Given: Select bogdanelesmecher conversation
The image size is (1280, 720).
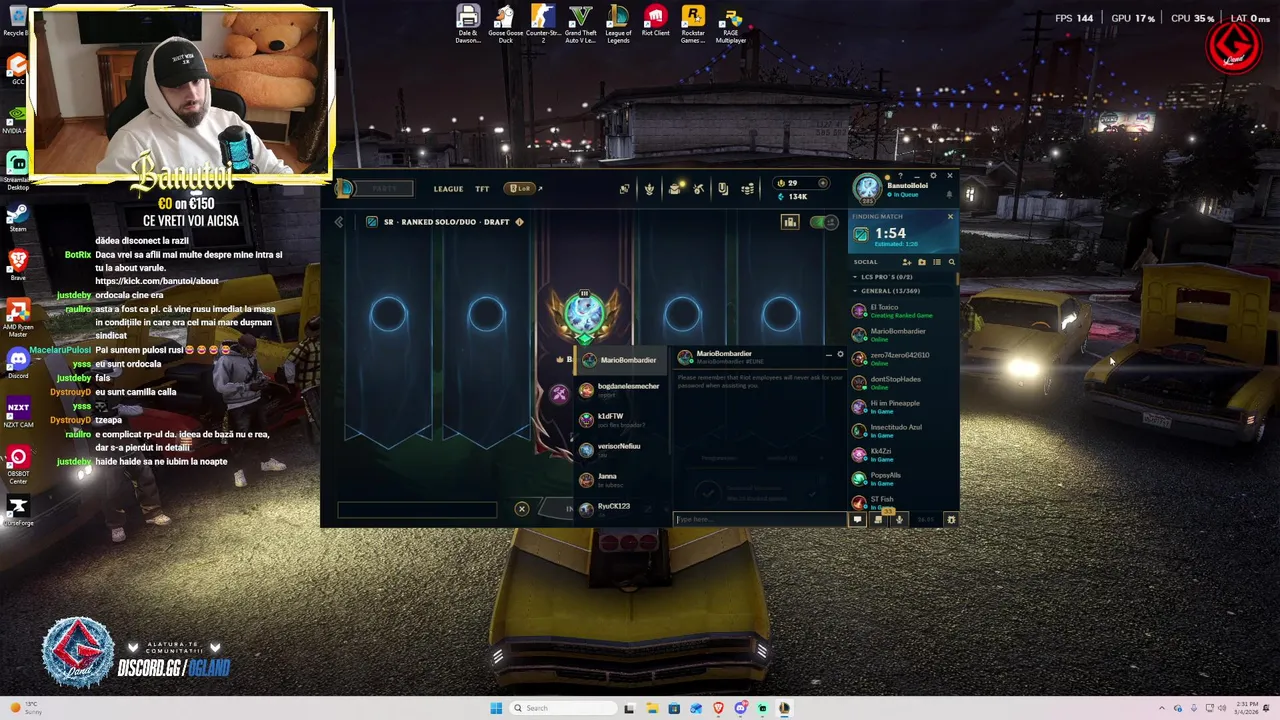Looking at the screenshot, I should click(x=620, y=390).
